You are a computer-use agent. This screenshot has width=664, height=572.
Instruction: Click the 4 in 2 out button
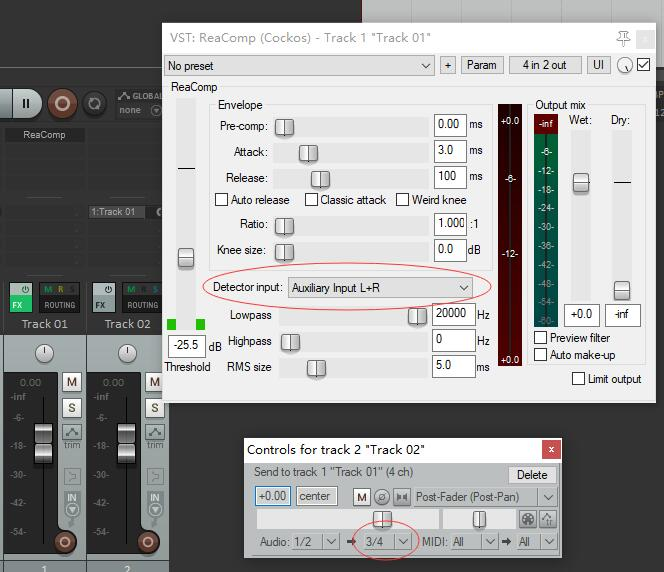point(545,65)
